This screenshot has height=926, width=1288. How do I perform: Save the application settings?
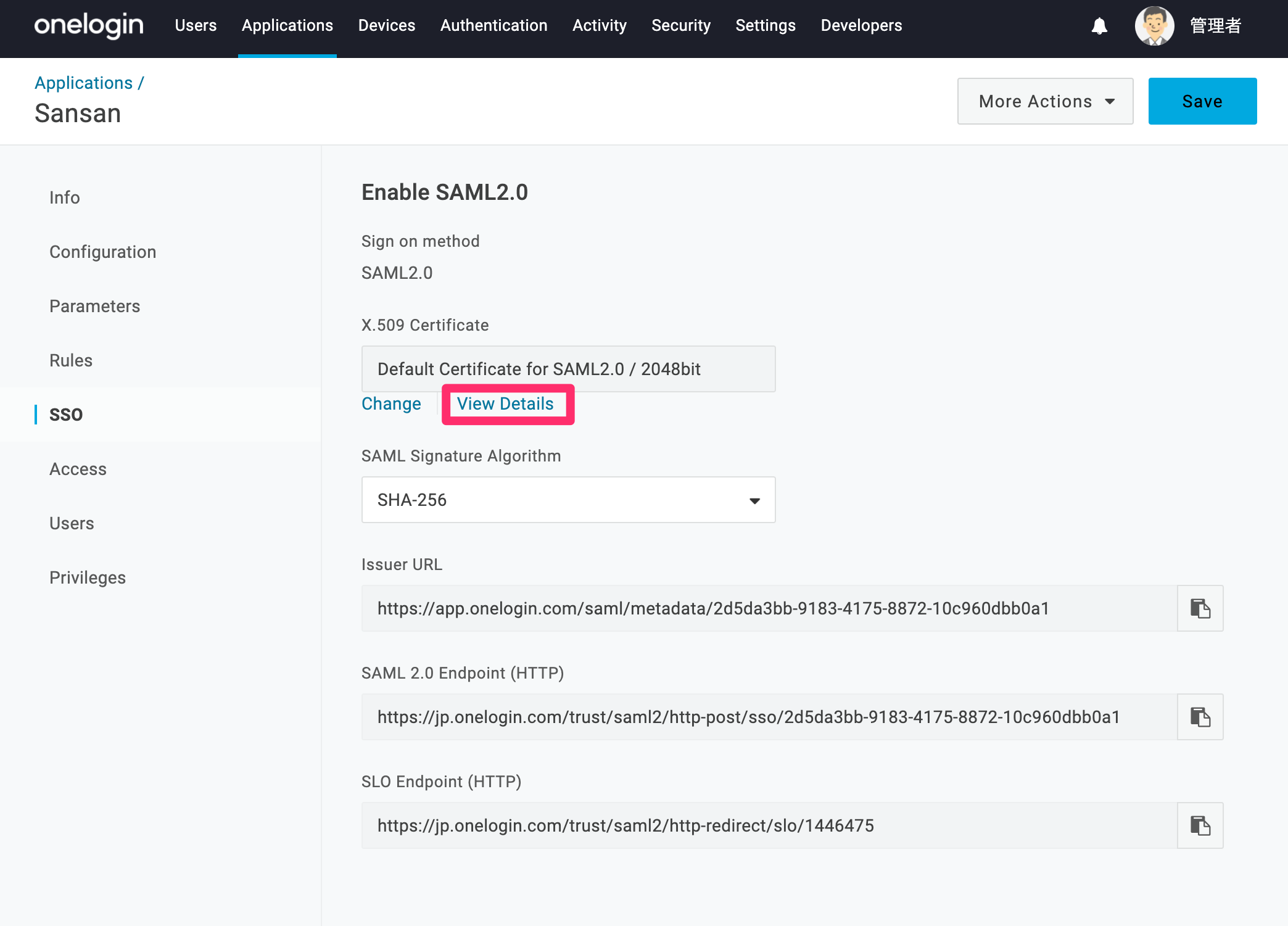coord(1202,101)
